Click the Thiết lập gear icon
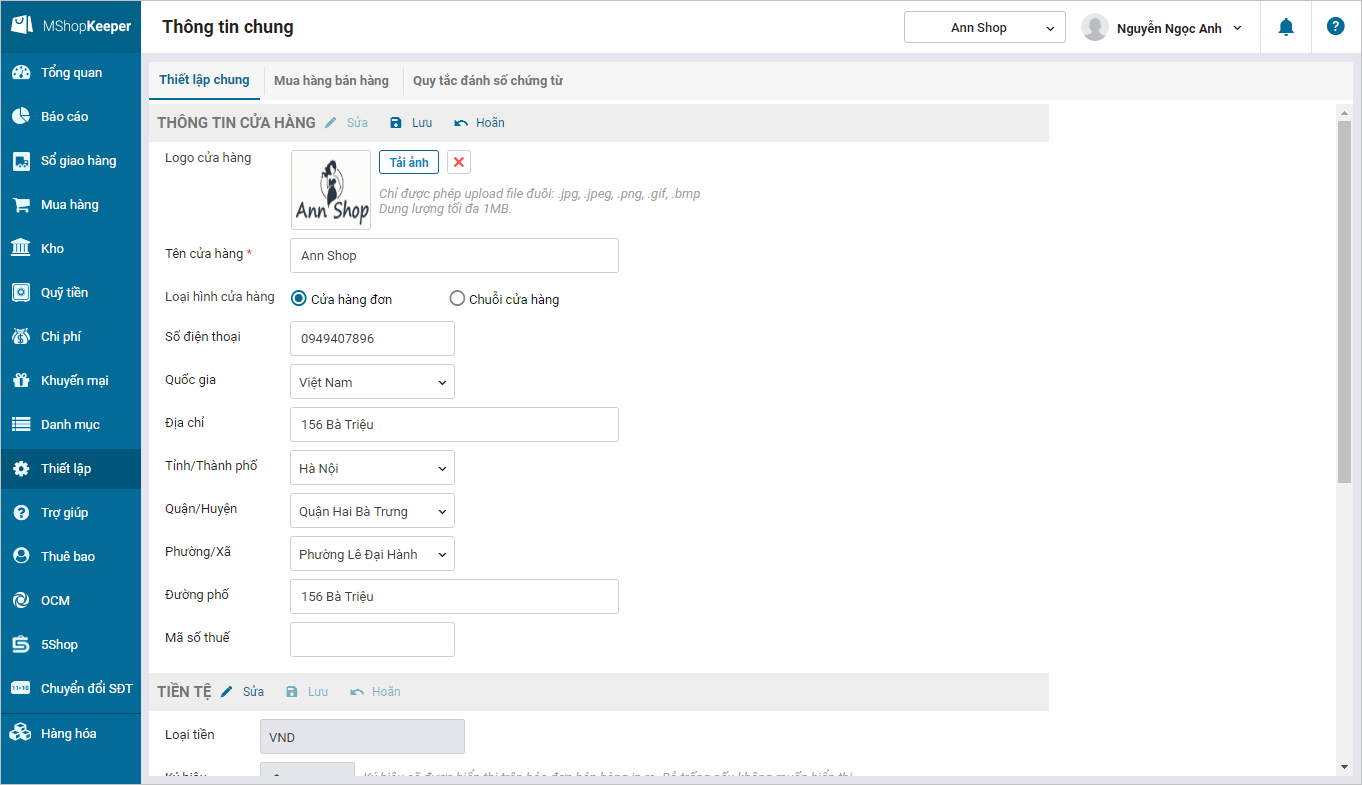1362x785 pixels. (x=21, y=469)
